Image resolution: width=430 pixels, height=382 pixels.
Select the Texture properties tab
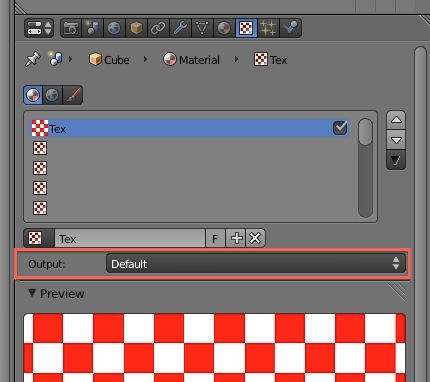pos(246,28)
